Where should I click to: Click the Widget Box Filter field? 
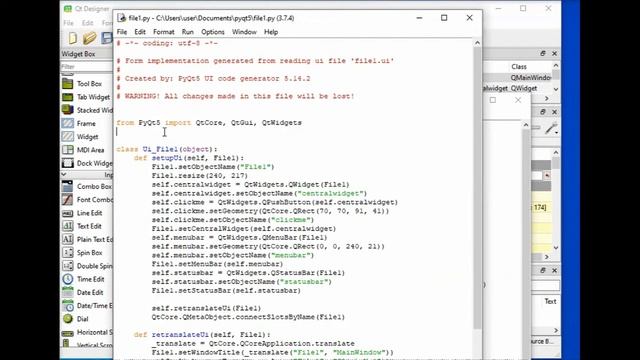point(87,67)
